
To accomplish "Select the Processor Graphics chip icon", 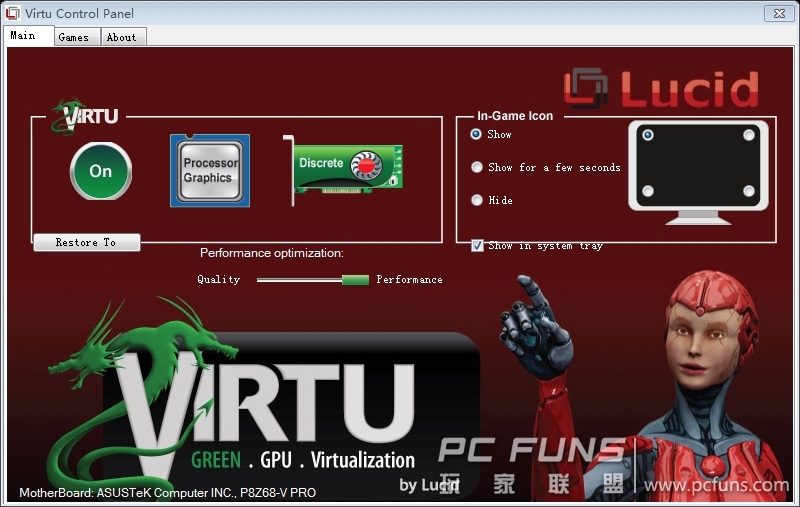I will [x=210, y=170].
